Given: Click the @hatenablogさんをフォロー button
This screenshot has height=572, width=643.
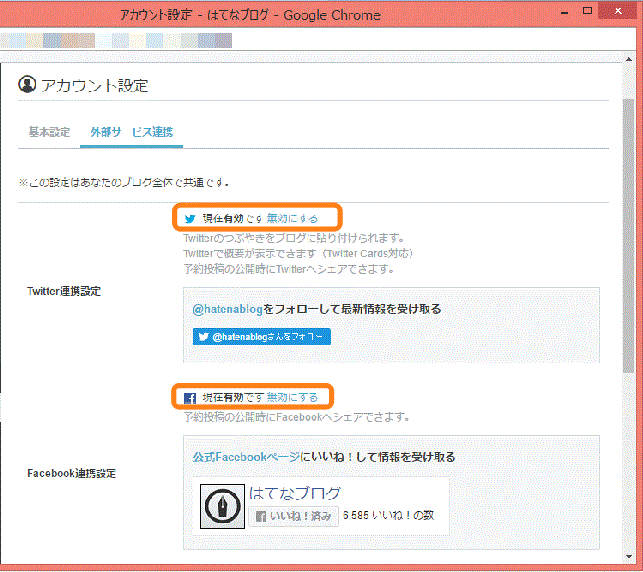Looking at the screenshot, I should coord(262,337).
